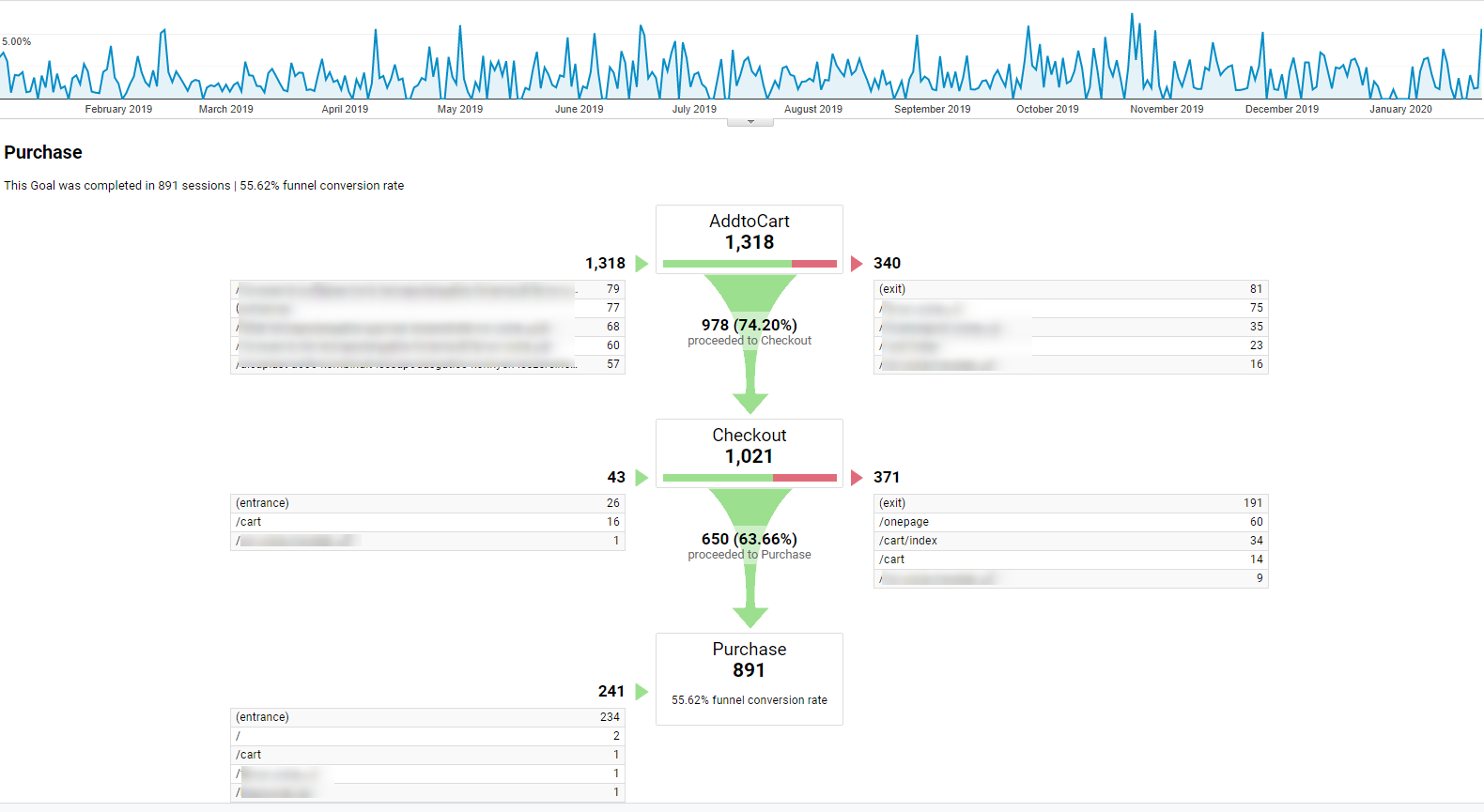Click Purchase (entrance) row with 234
This screenshot has height=812, width=1484.
tap(427, 717)
